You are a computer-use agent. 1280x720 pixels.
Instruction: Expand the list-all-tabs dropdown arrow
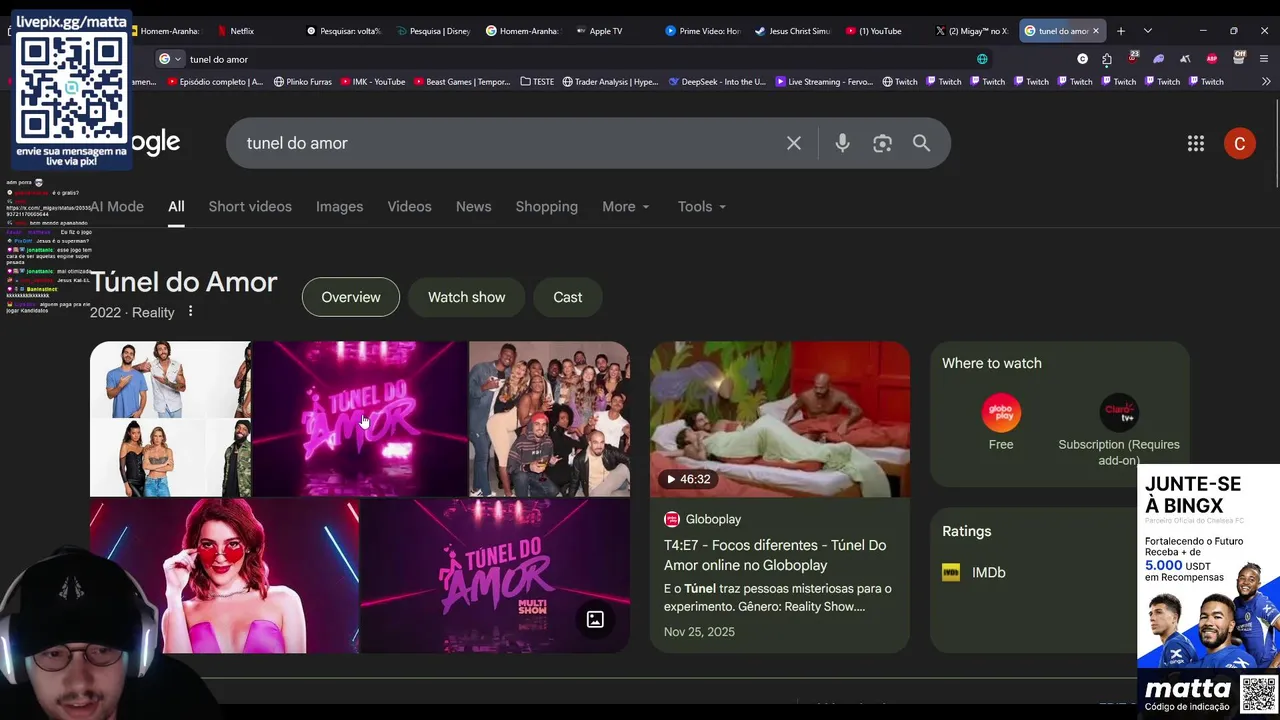pyautogui.click(x=1147, y=31)
